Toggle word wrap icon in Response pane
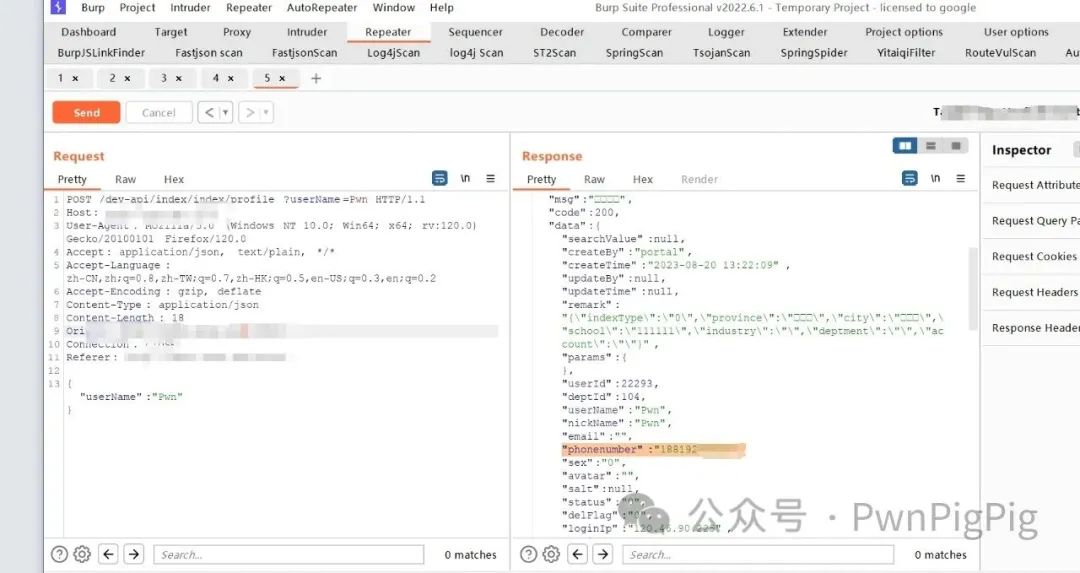1080x573 pixels. coord(910,178)
